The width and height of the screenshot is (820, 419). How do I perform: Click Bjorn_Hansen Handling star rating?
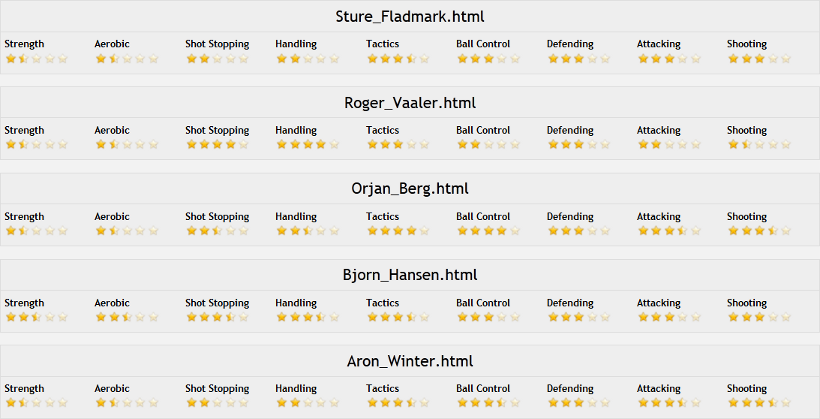tap(308, 317)
